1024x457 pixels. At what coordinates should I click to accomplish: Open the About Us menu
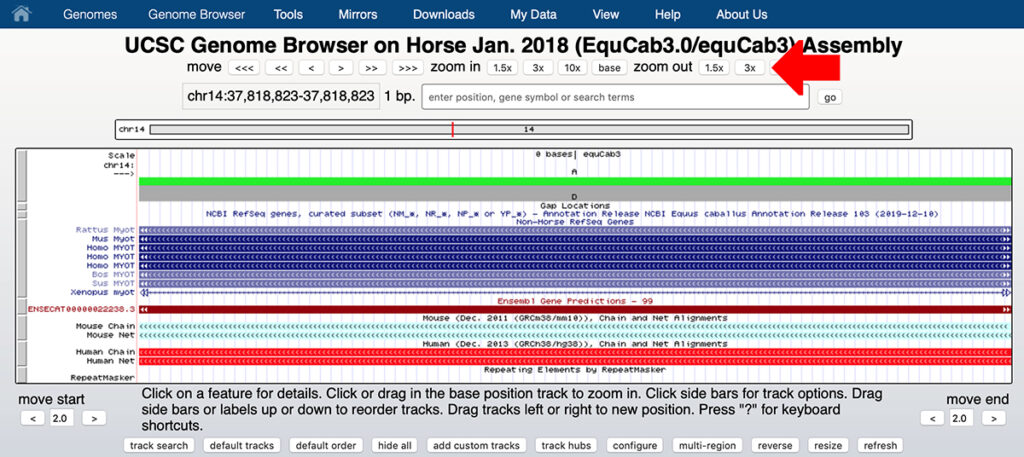point(742,14)
